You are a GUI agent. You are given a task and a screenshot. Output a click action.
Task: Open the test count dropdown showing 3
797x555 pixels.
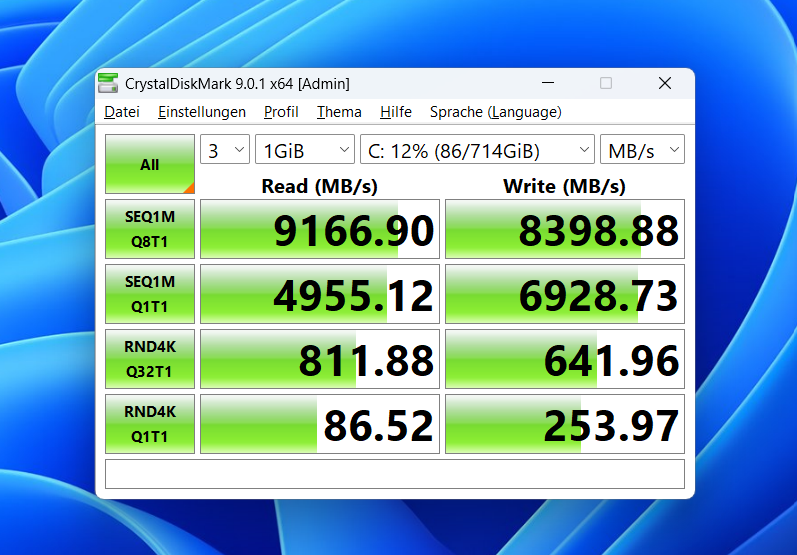tap(225, 149)
